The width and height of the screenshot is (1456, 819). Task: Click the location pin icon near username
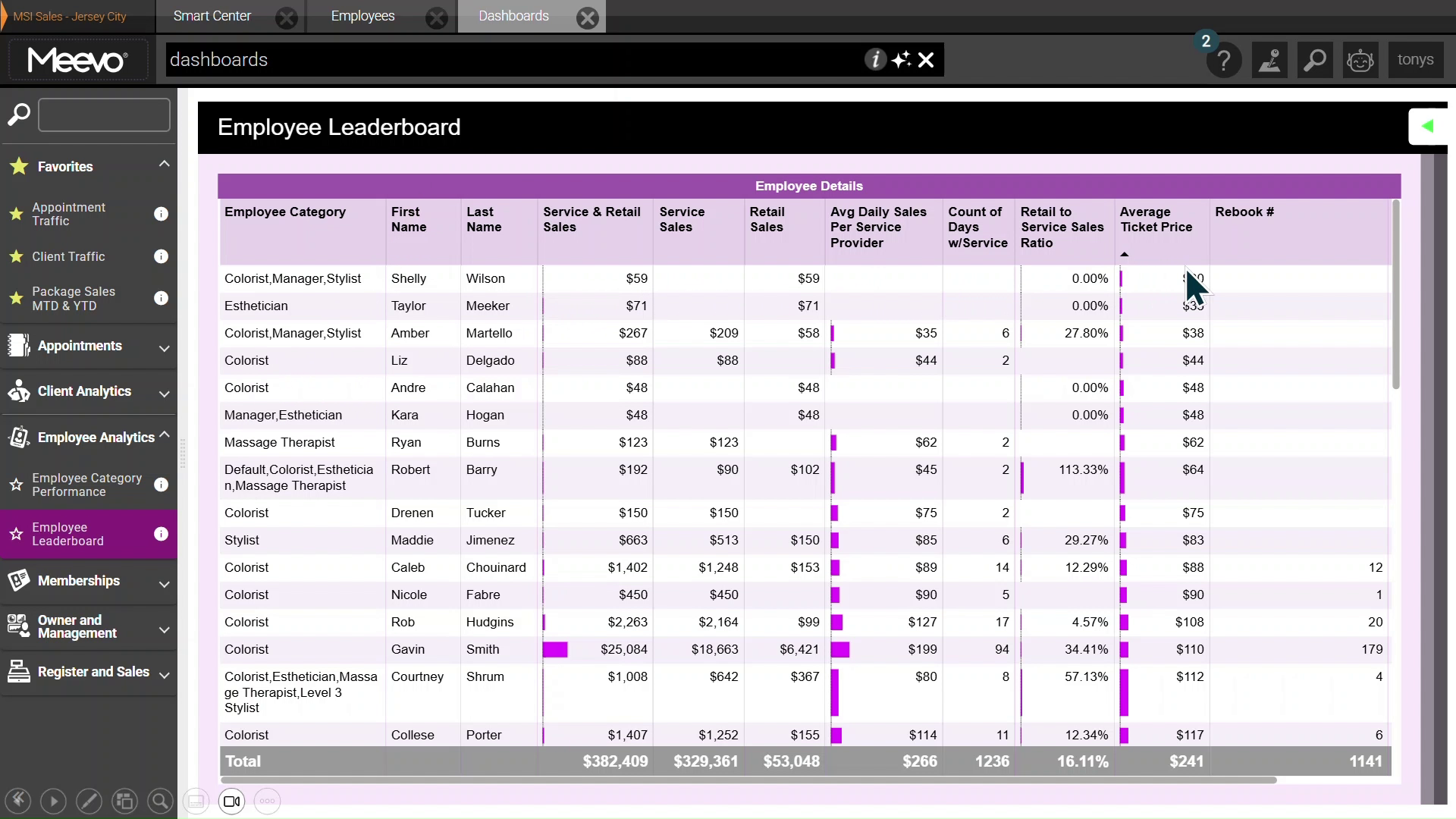[1270, 60]
